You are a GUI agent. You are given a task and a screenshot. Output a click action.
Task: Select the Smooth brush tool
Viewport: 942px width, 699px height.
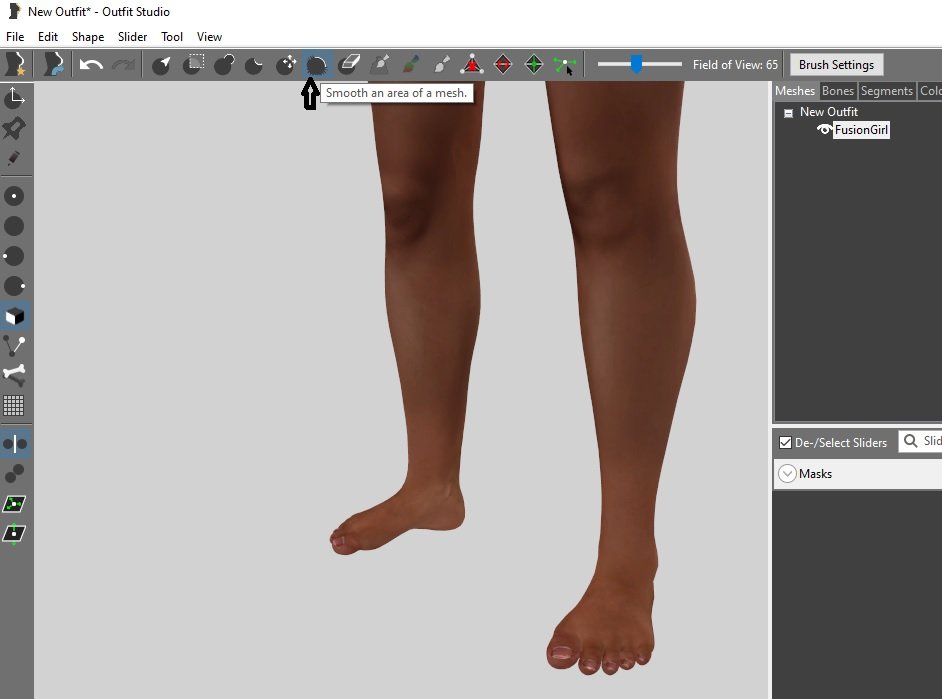[316, 65]
